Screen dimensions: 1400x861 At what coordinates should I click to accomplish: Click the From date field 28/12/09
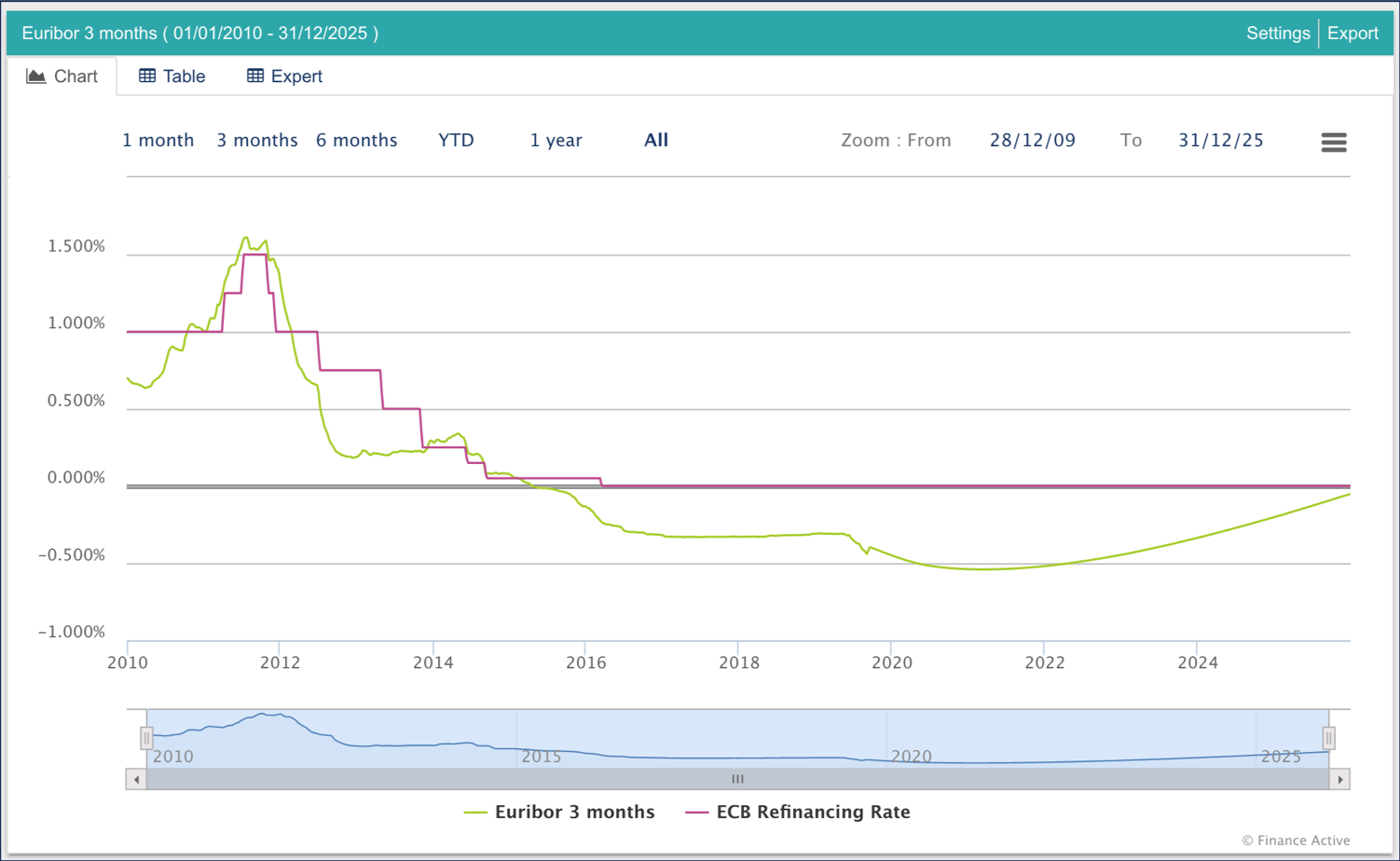click(x=1032, y=141)
